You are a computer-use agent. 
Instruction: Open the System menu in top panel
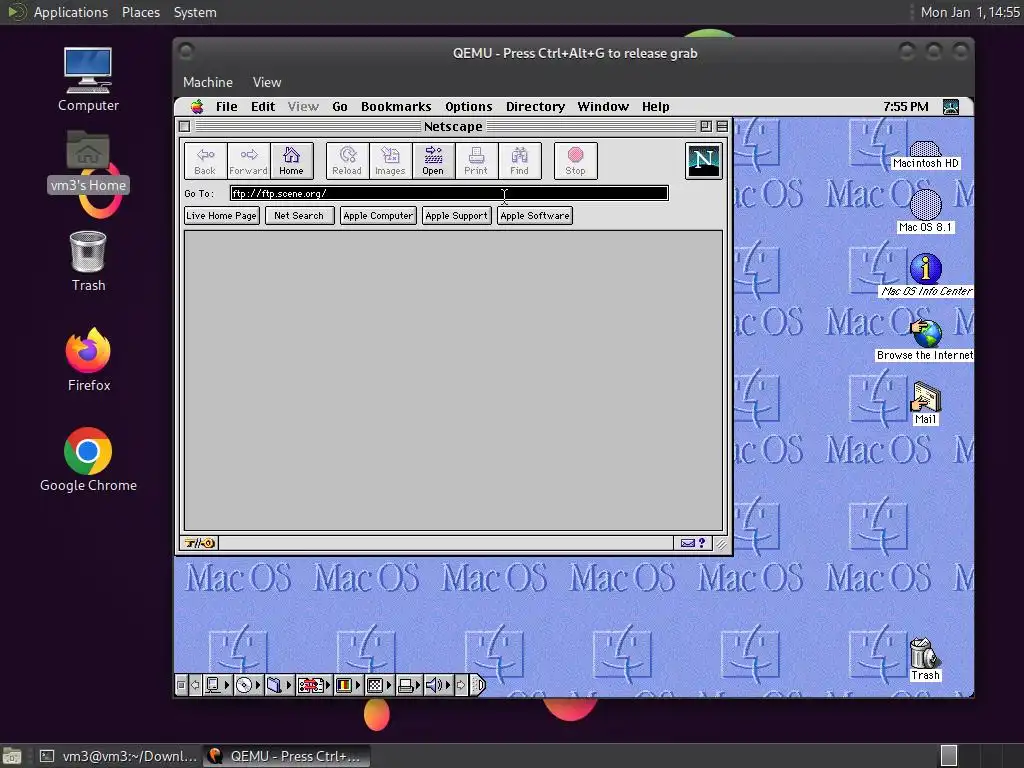coord(195,12)
